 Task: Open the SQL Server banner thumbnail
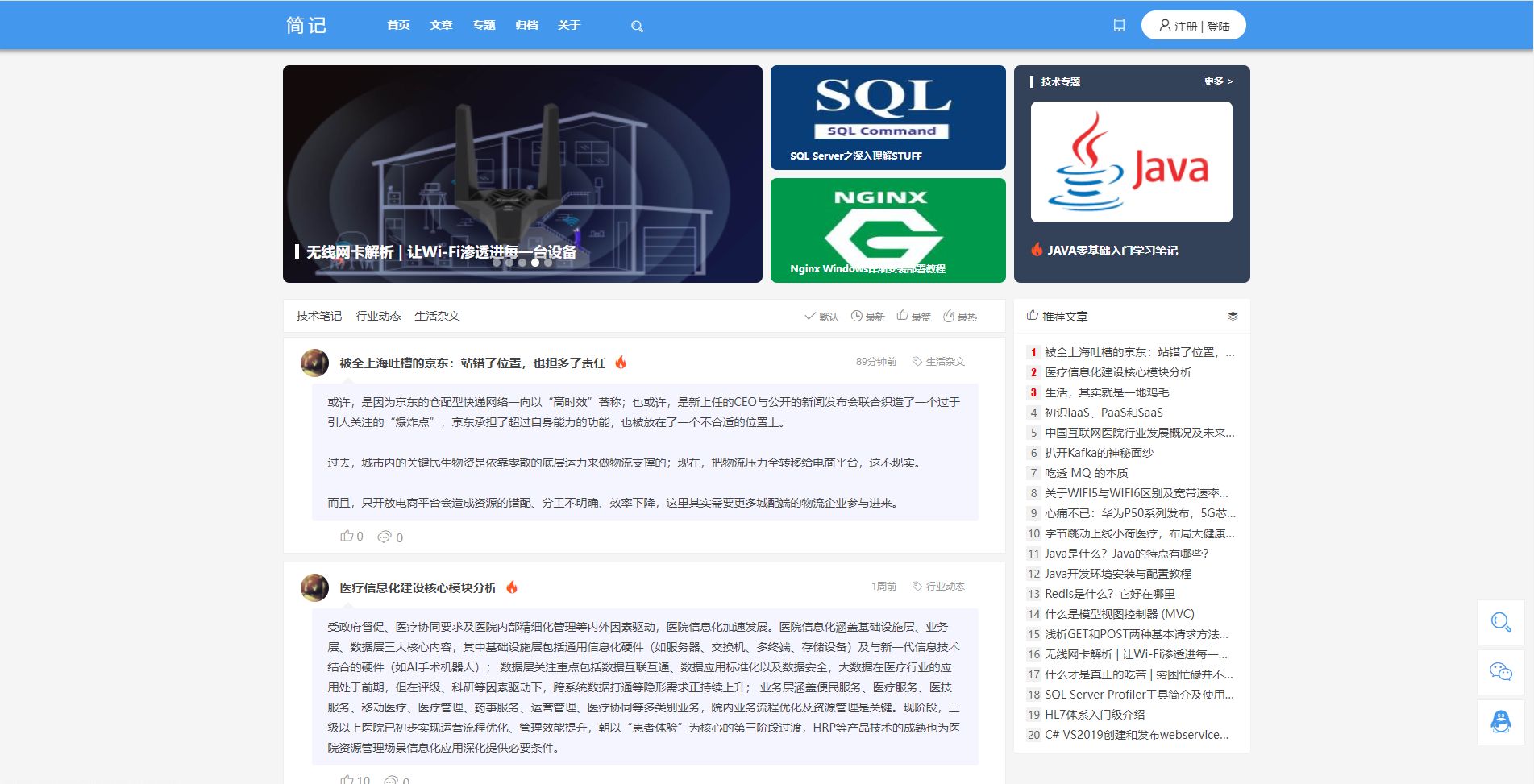point(888,118)
